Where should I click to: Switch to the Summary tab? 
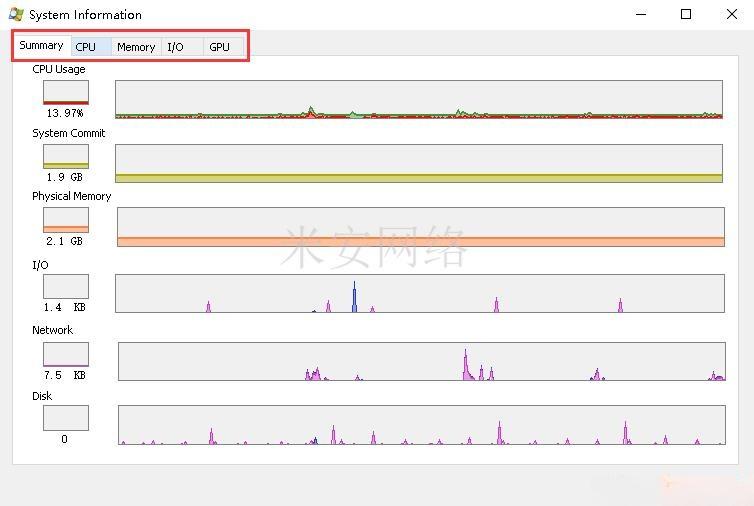(x=41, y=46)
